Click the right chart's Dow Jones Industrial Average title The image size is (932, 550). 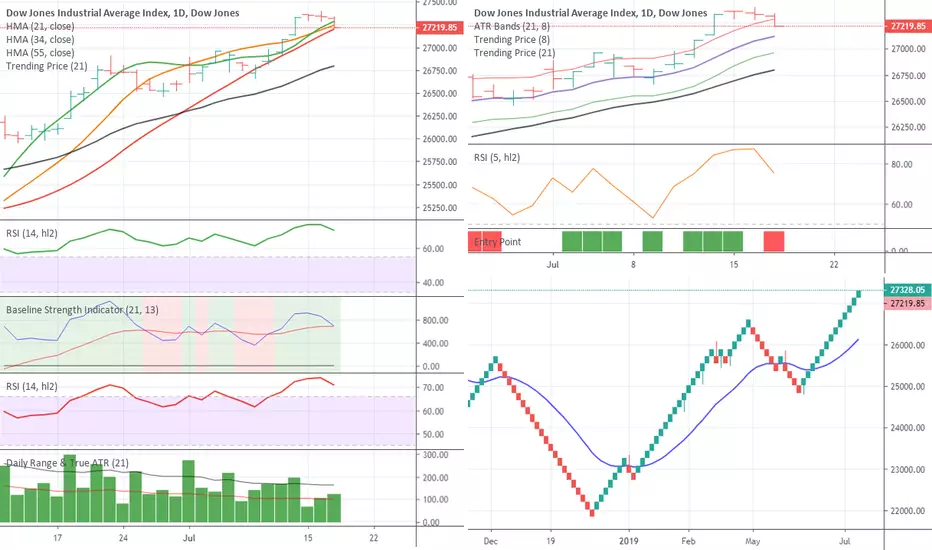coord(590,12)
